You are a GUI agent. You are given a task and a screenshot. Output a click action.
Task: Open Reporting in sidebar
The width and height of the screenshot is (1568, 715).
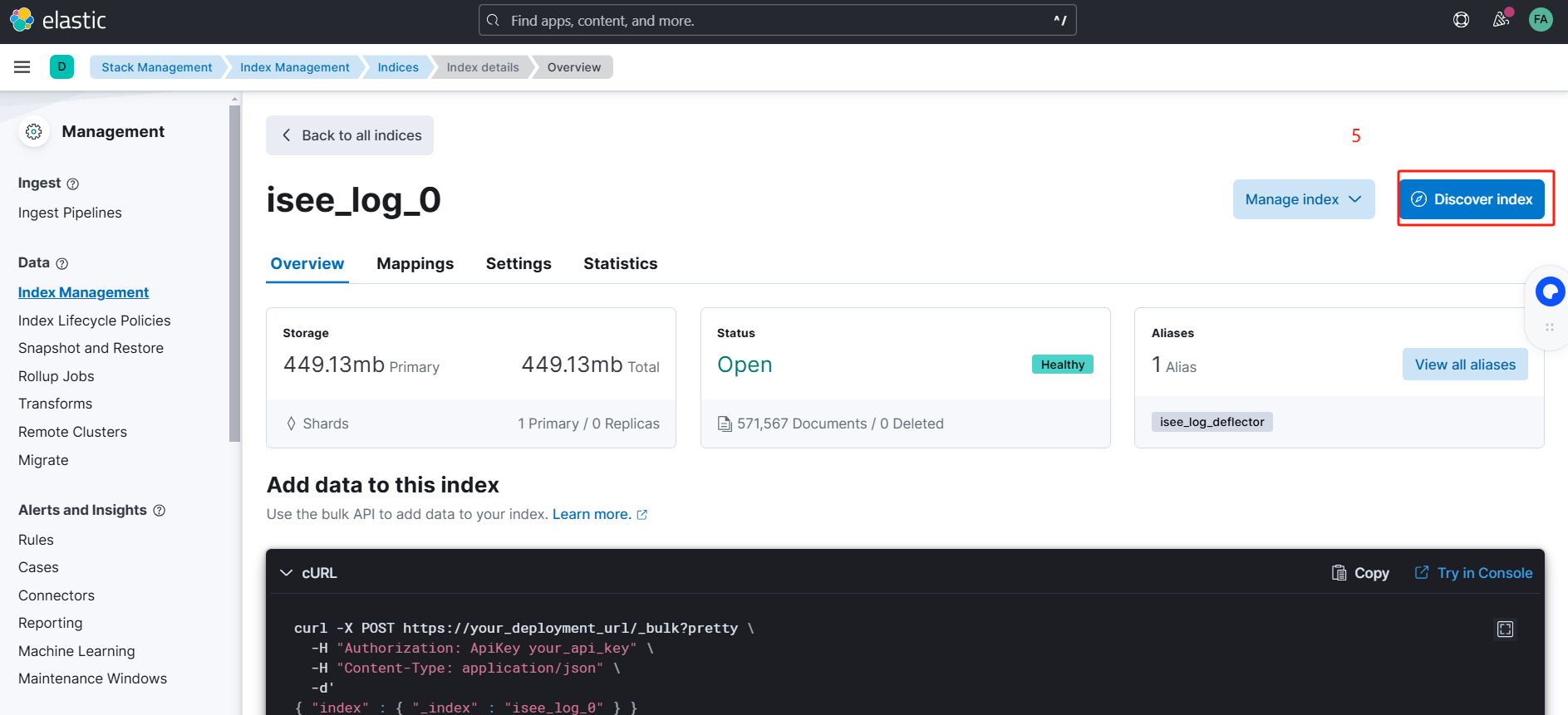[x=50, y=623]
